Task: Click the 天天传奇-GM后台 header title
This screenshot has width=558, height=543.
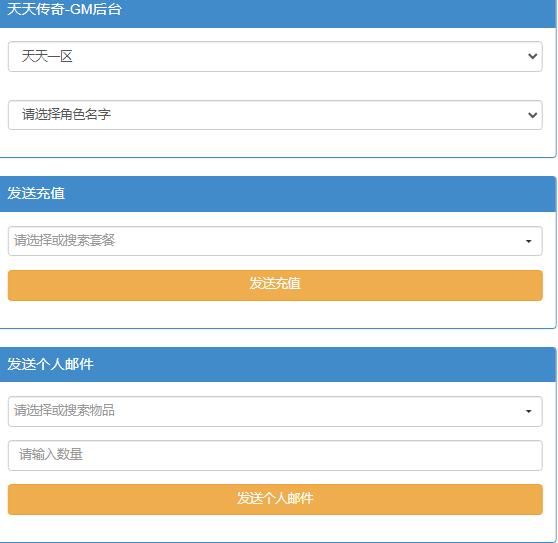Action: click(64, 9)
